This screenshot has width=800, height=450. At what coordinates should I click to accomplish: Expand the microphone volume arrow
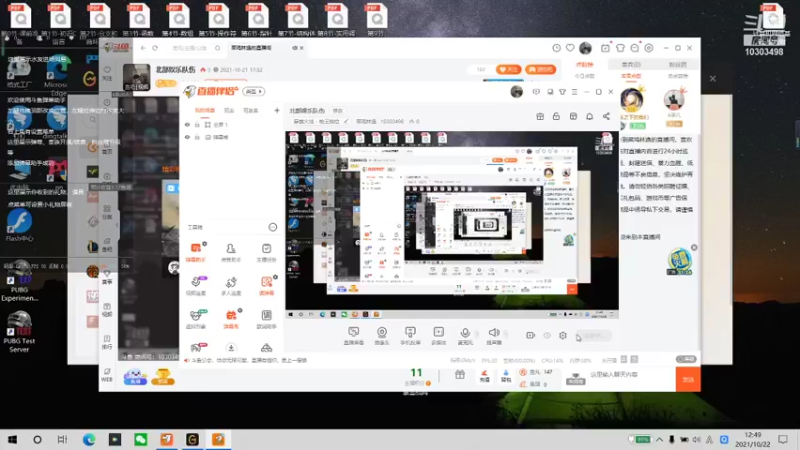pyautogui.click(x=477, y=334)
